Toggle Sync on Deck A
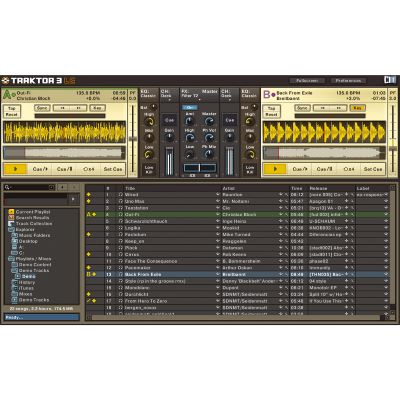The width and height of the screenshot is (400, 400). (x=42, y=108)
